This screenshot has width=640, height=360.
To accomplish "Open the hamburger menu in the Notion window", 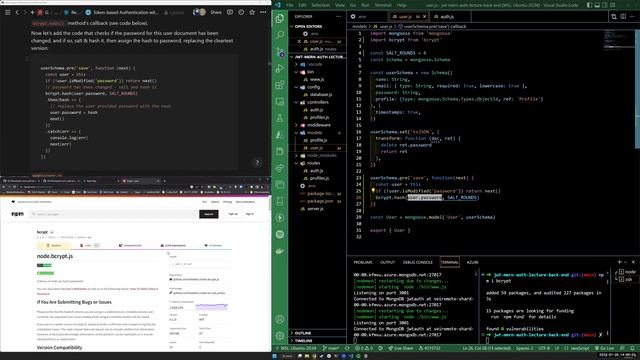I will point(7,12).
